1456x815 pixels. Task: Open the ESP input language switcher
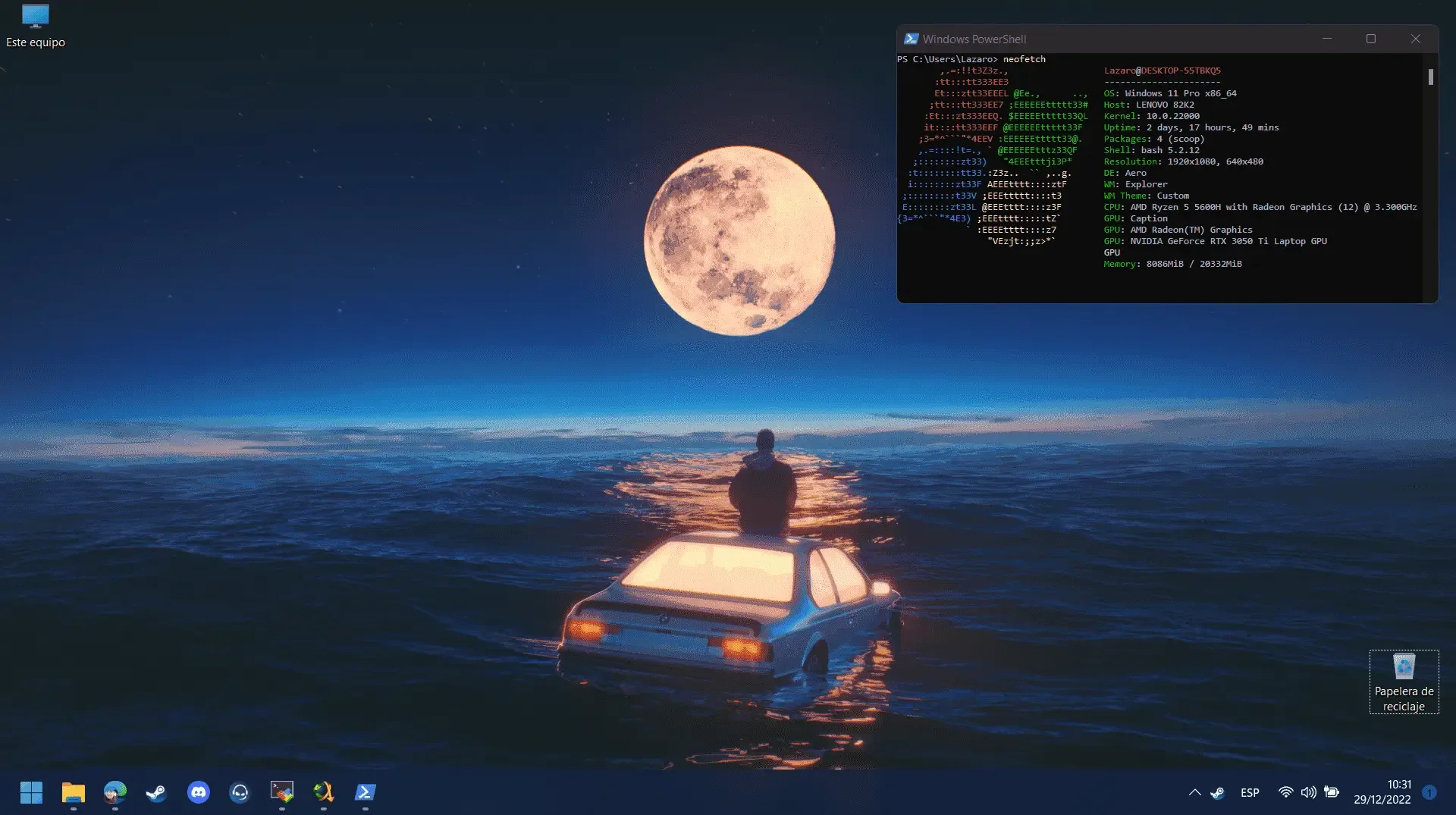1250,792
